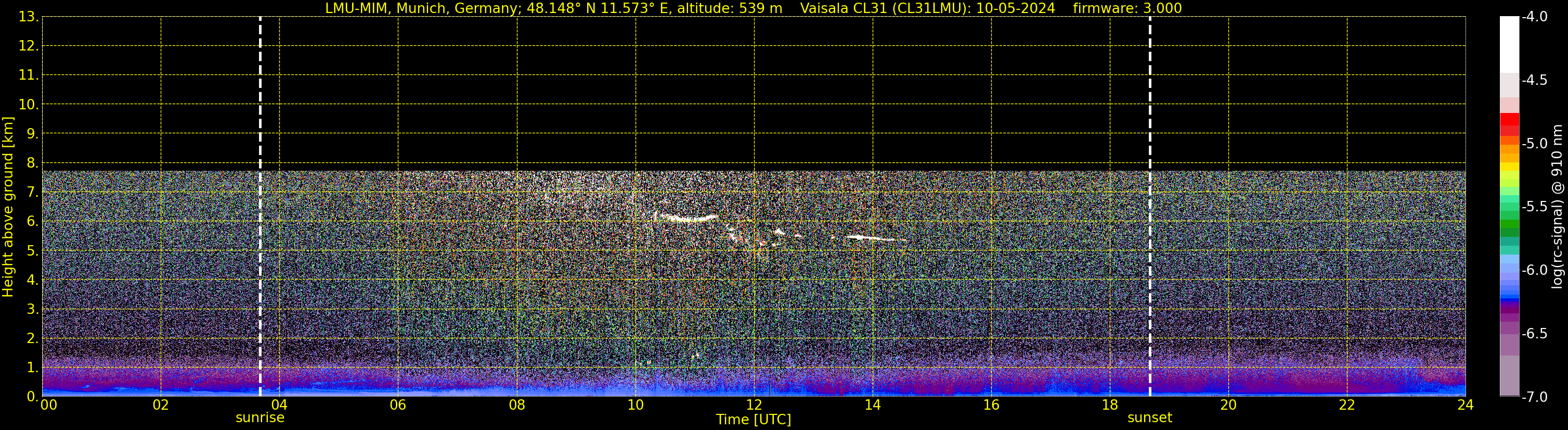The width and height of the screenshot is (1568, 430).
Task: Click the "24" tick label on the time axis
Action: [1465, 405]
